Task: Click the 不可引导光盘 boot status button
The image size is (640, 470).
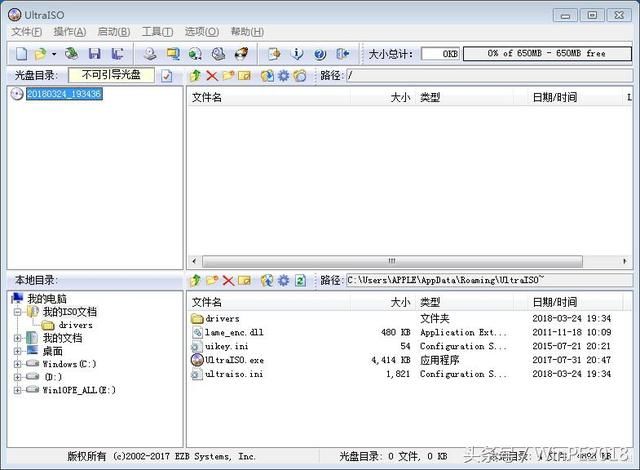Action: [x=111, y=75]
